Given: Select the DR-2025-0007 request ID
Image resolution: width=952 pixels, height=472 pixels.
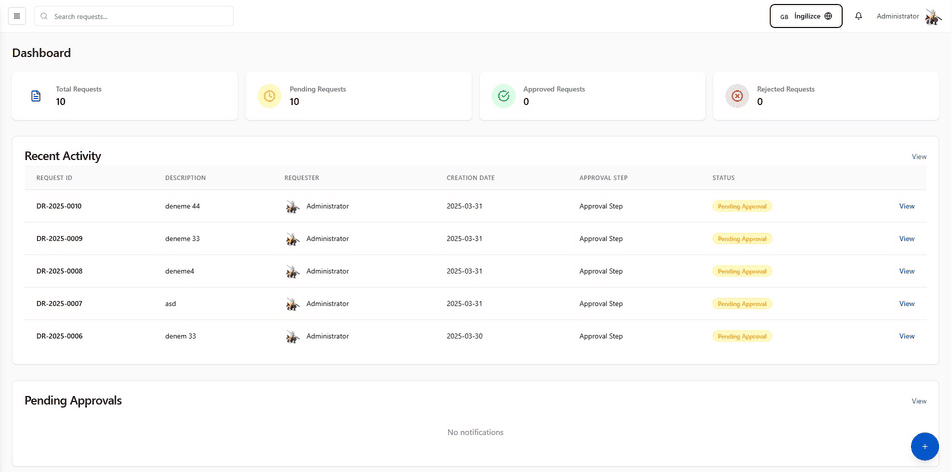Looking at the screenshot, I should 60,304.
